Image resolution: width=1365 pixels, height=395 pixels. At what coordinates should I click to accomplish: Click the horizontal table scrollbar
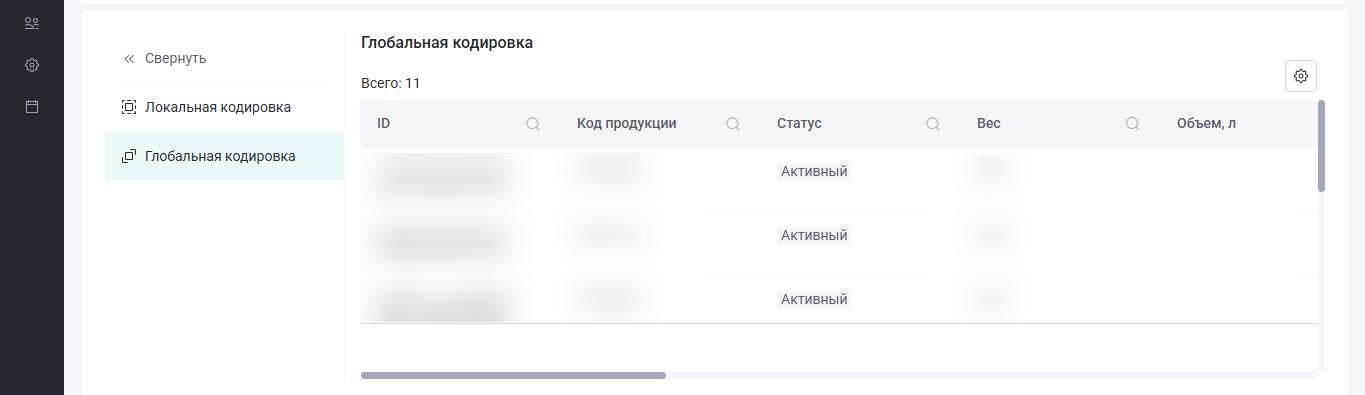(513, 376)
